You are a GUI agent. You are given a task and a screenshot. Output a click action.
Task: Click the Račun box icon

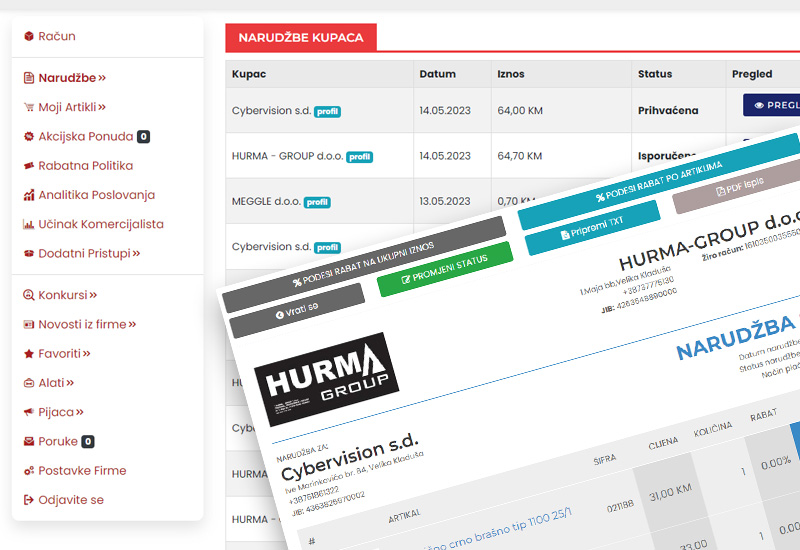coord(29,36)
